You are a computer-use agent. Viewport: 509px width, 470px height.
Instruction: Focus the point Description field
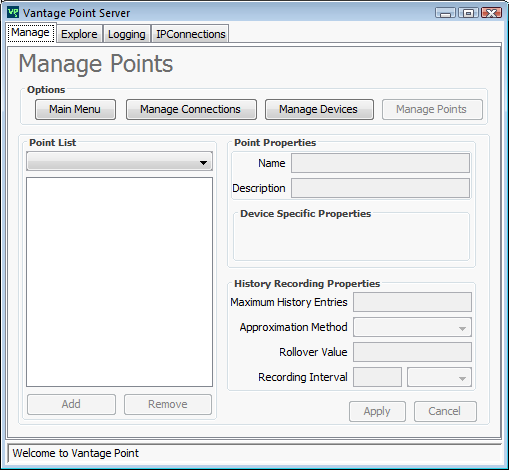point(380,188)
